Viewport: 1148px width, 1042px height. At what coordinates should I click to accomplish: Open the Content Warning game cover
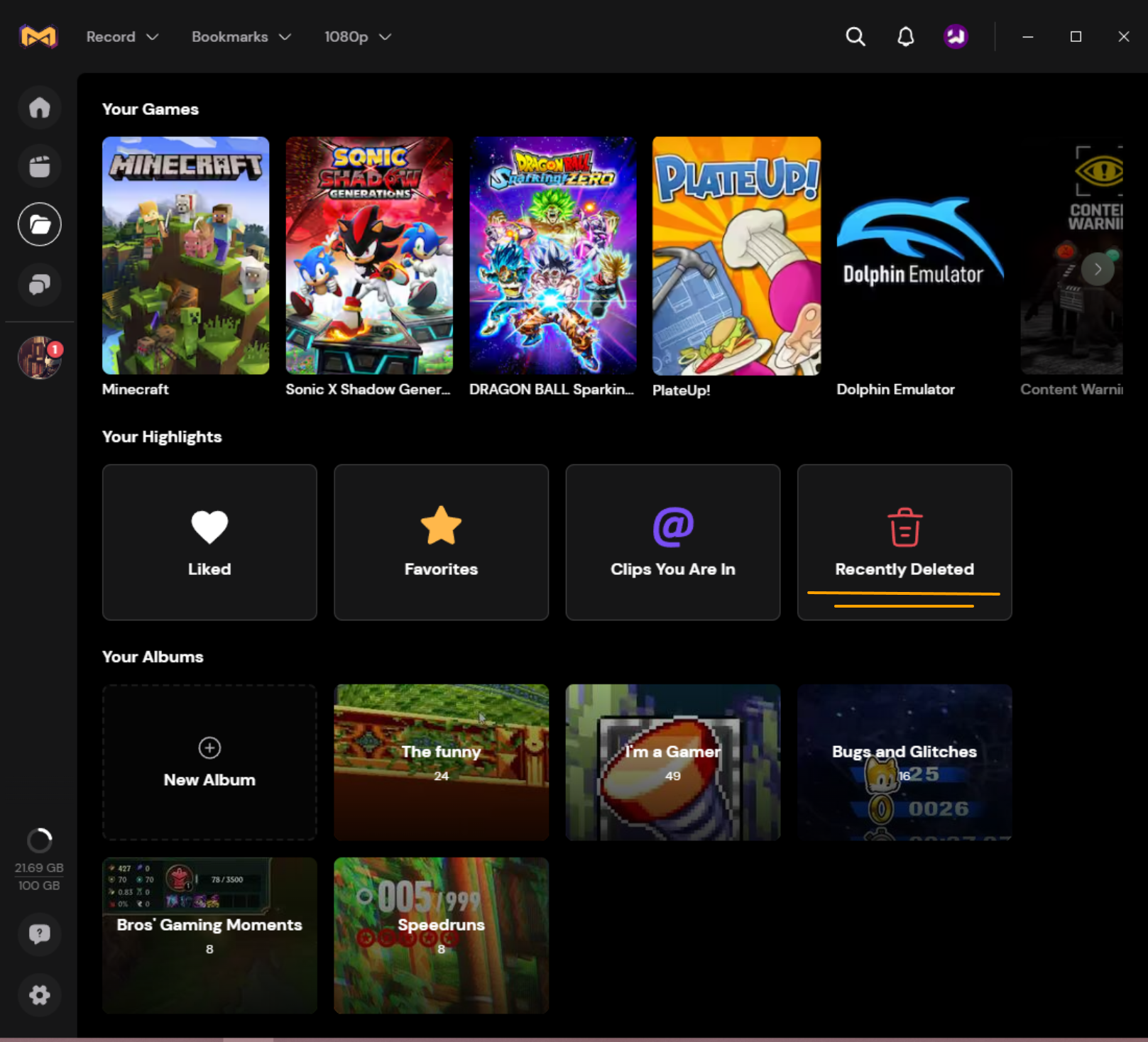[x=1072, y=256]
